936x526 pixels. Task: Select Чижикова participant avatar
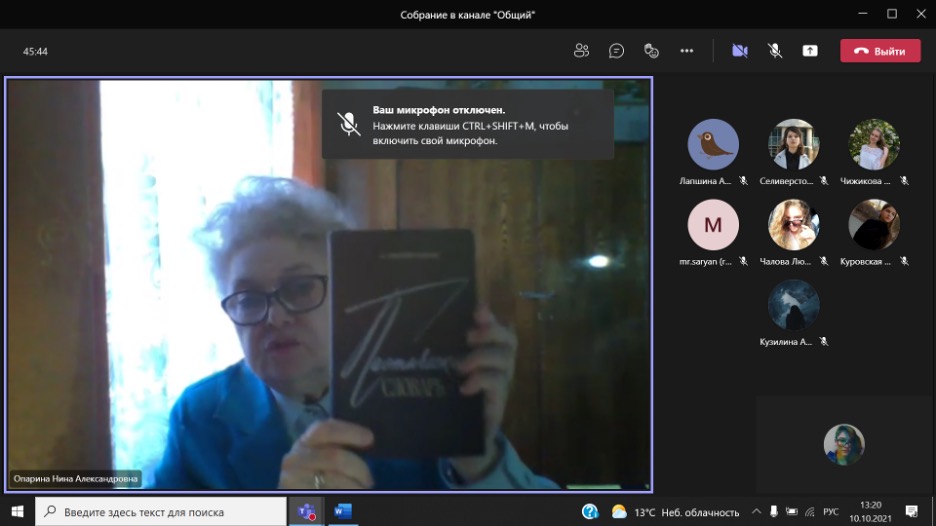pyautogui.click(x=874, y=145)
